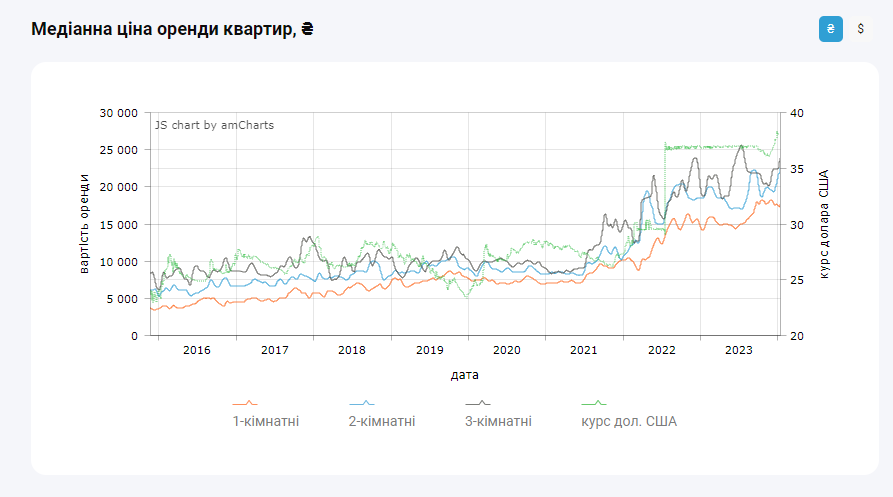Viewport: 893px width, 497px height.
Task: Toggle the 1-кімнатні series label in legend
Action: (x=266, y=421)
